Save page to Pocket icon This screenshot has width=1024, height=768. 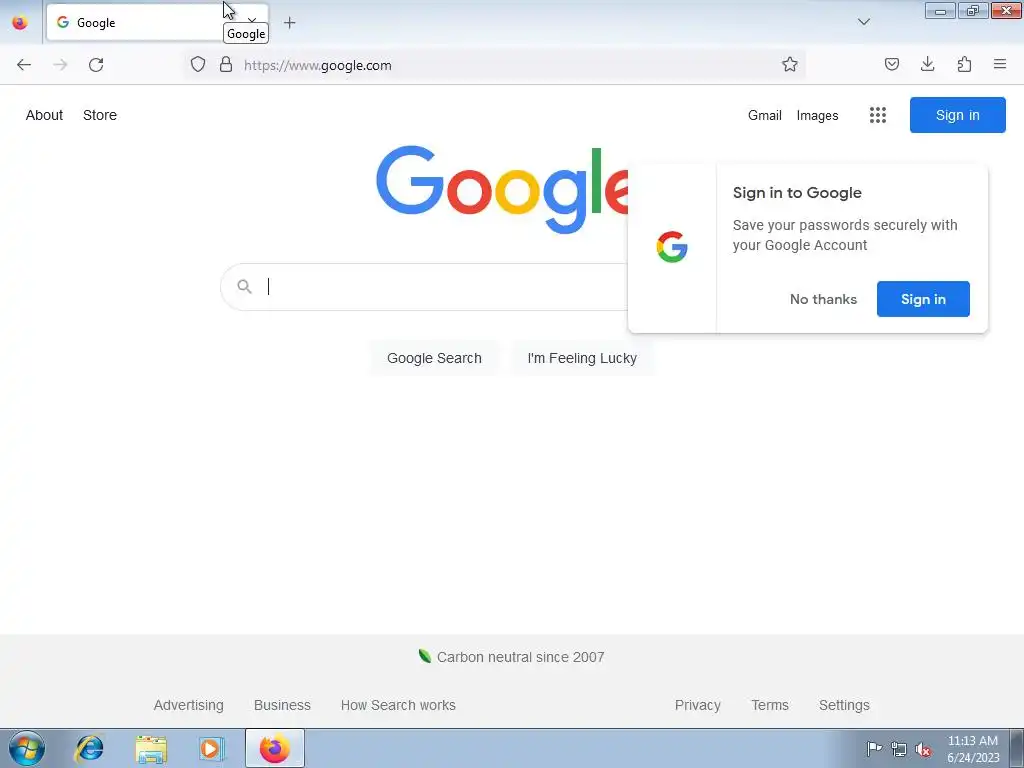coord(891,65)
